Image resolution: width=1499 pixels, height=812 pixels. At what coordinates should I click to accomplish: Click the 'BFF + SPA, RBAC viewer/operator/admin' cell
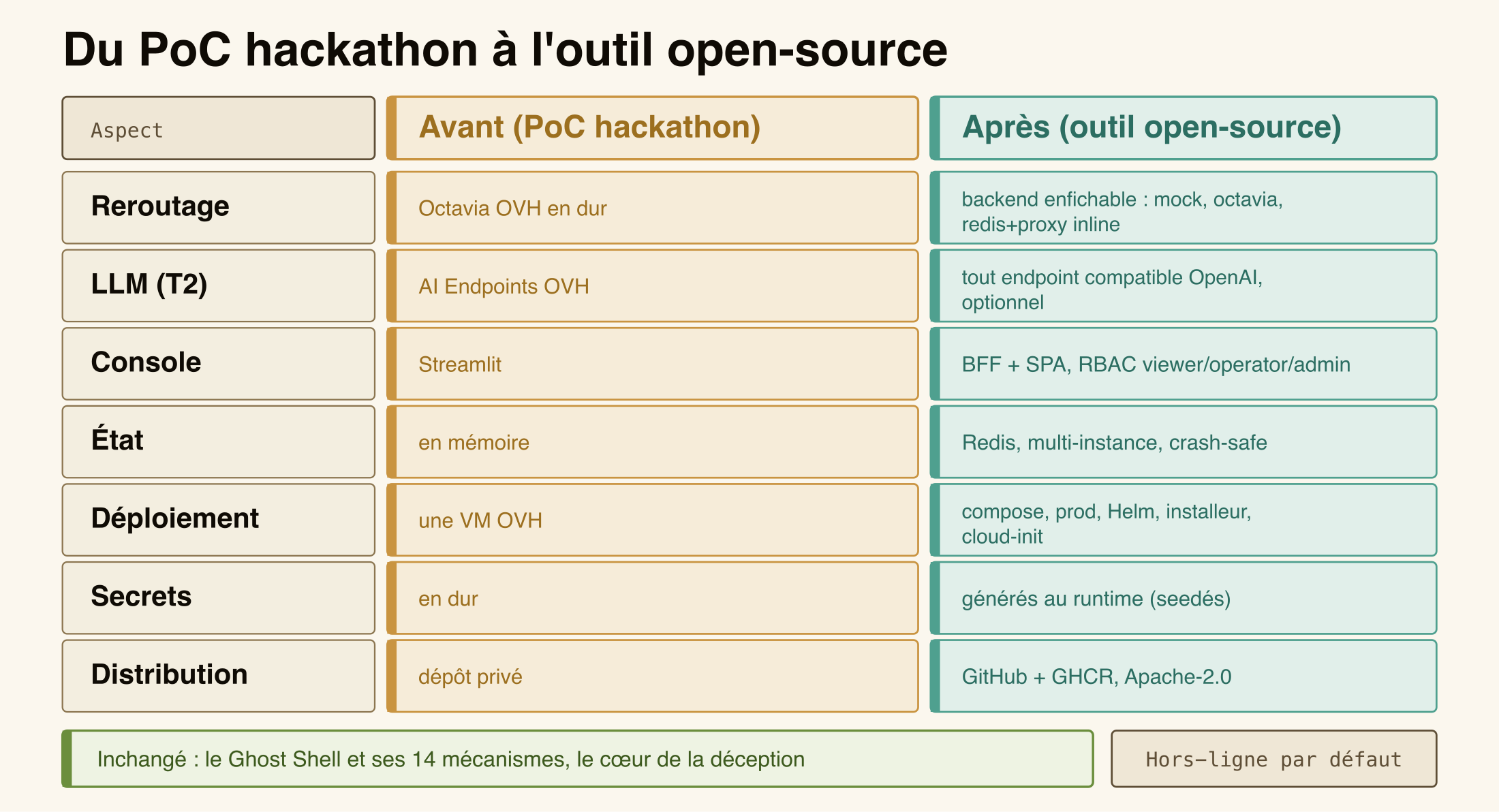coord(1183,364)
